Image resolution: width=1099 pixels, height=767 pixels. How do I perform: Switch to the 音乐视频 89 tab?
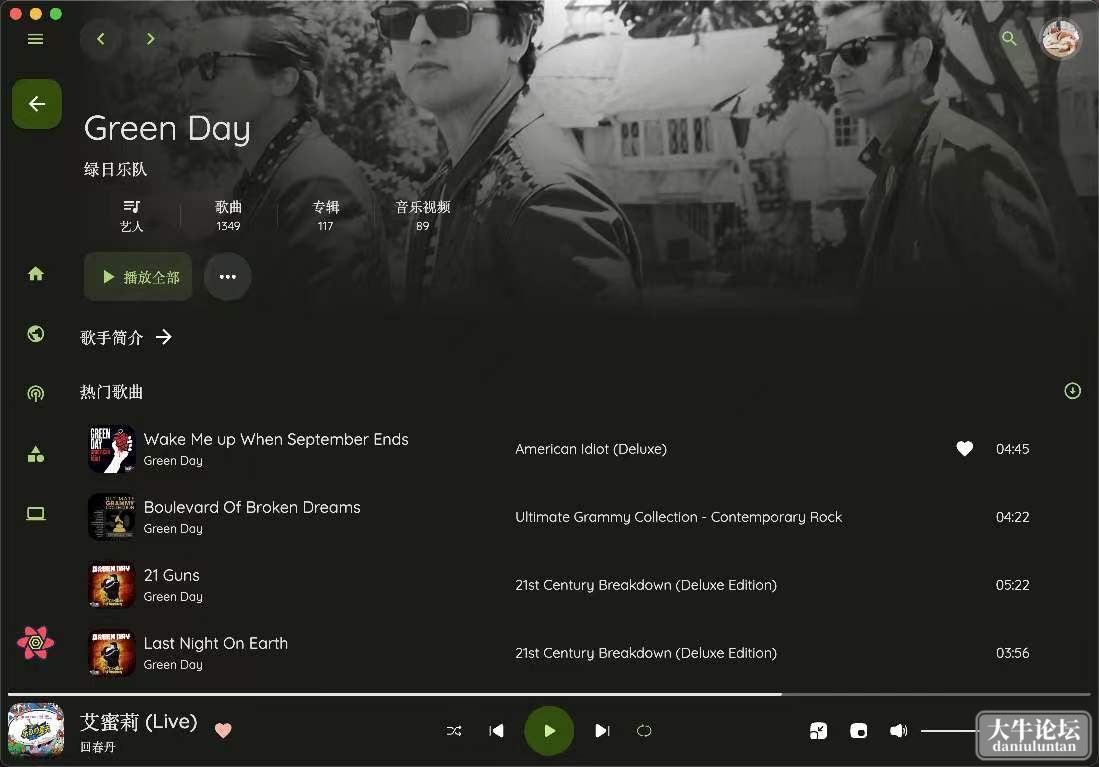tap(422, 215)
